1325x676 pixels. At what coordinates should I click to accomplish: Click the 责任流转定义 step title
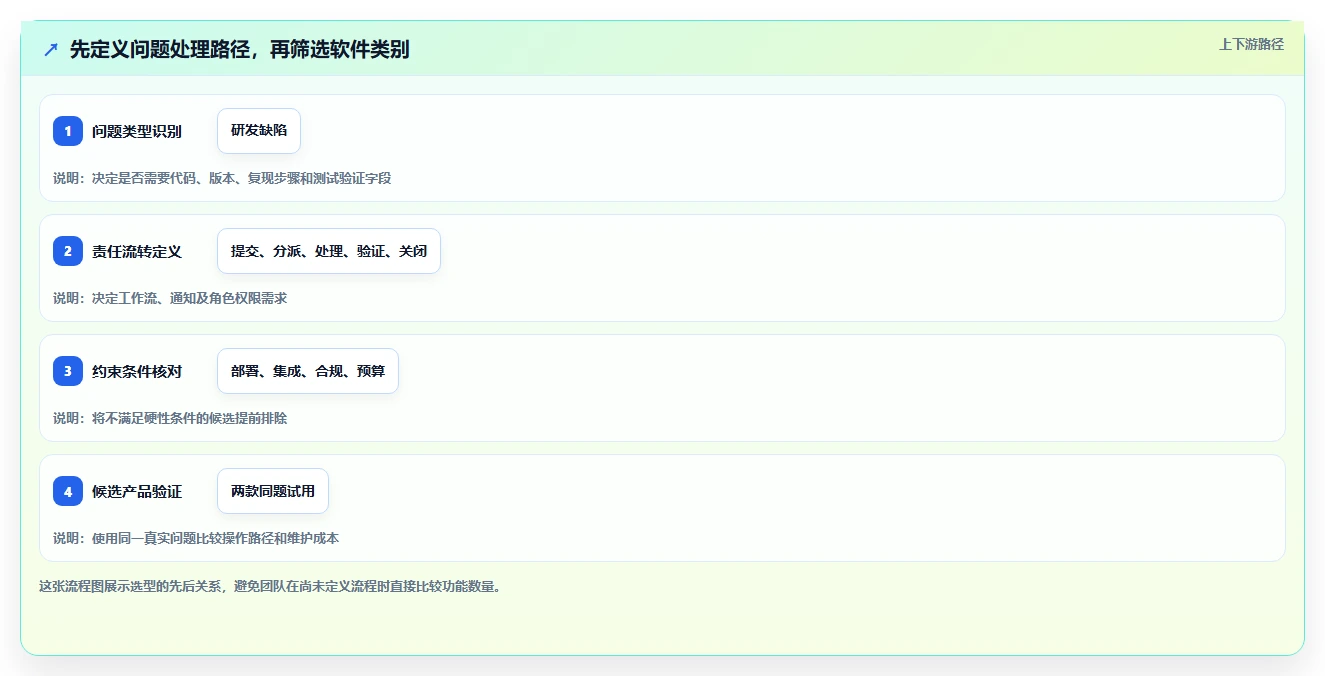tap(137, 251)
